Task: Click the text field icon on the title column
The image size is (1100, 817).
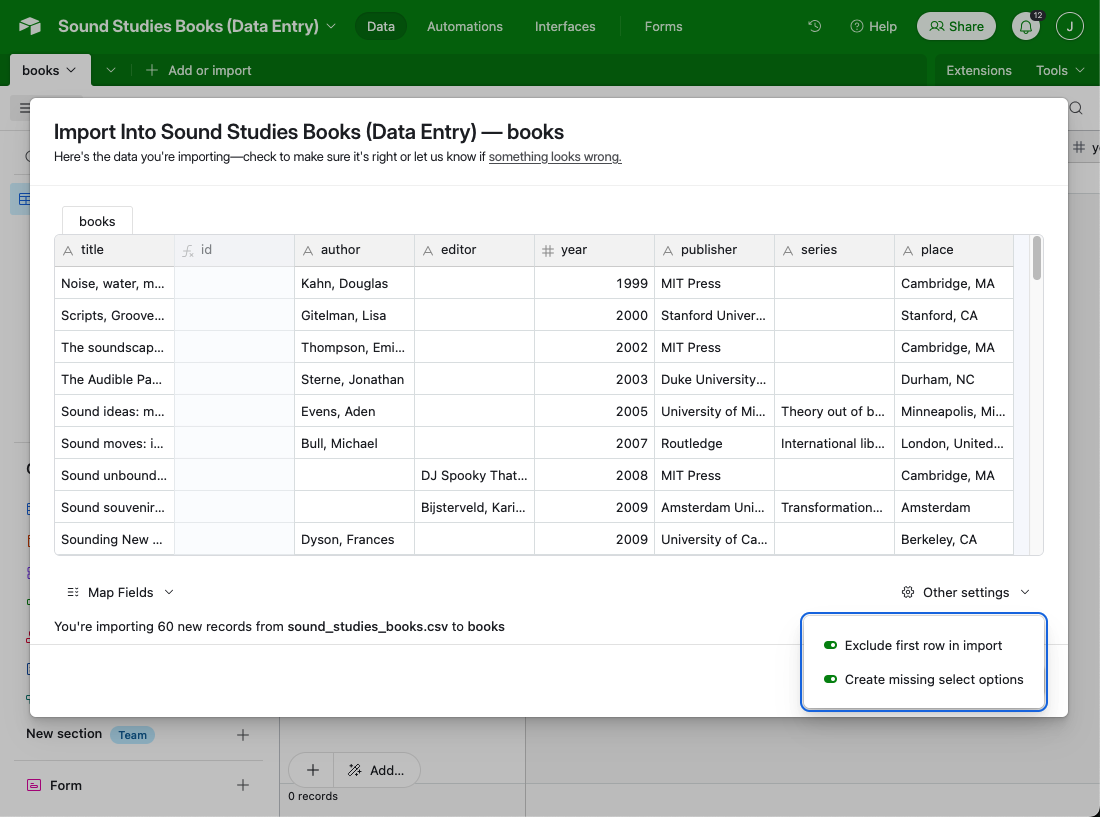Action: 66,250
